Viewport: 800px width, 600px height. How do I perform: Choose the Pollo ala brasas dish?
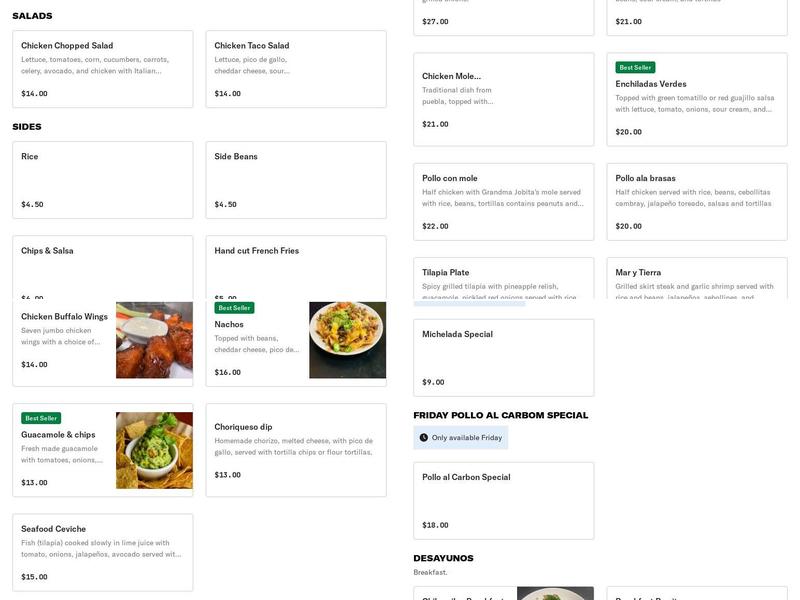tap(697, 202)
